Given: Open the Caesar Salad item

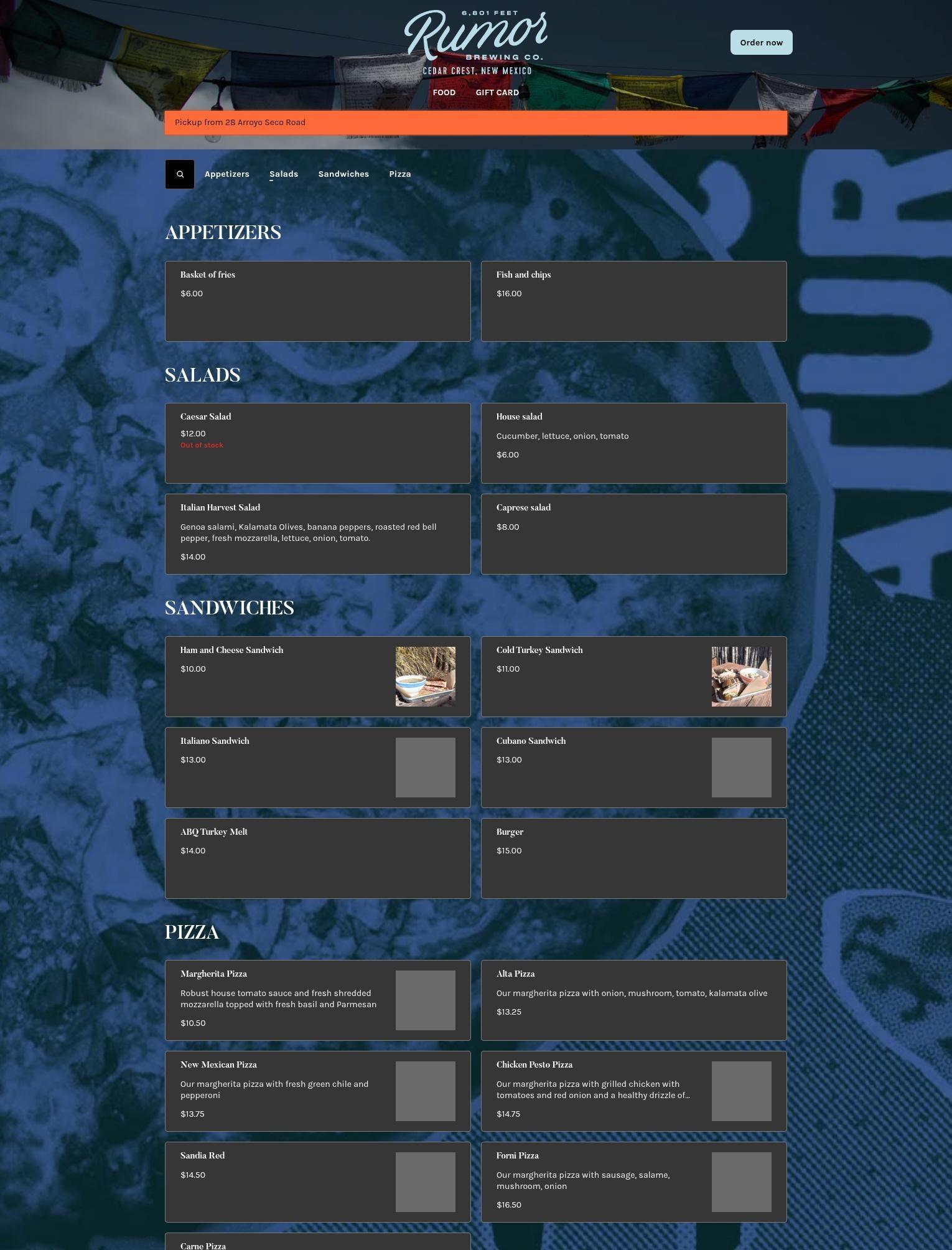Looking at the screenshot, I should pyautogui.click(x=318, y=443).
